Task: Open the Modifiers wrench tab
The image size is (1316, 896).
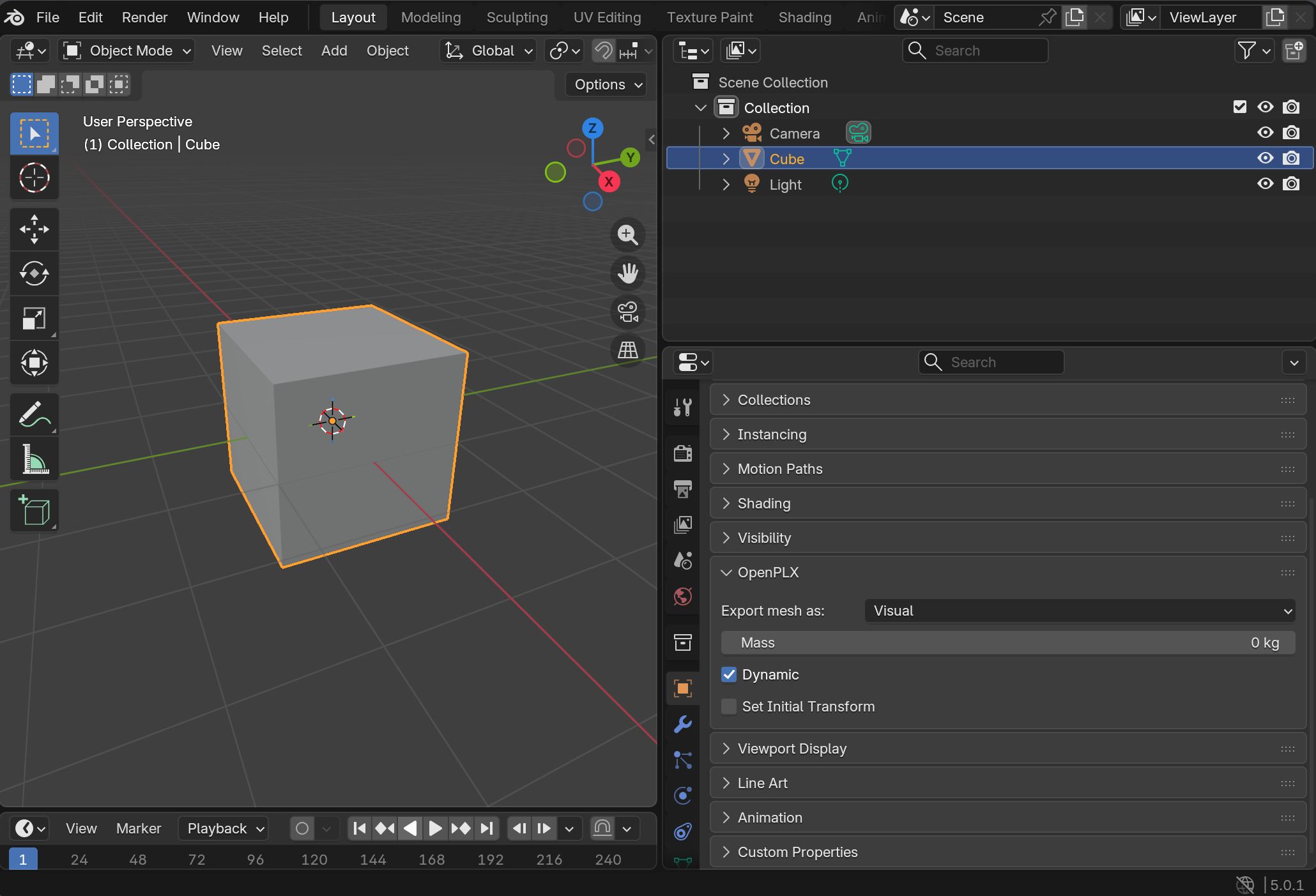Action: (x=683, y=724)
